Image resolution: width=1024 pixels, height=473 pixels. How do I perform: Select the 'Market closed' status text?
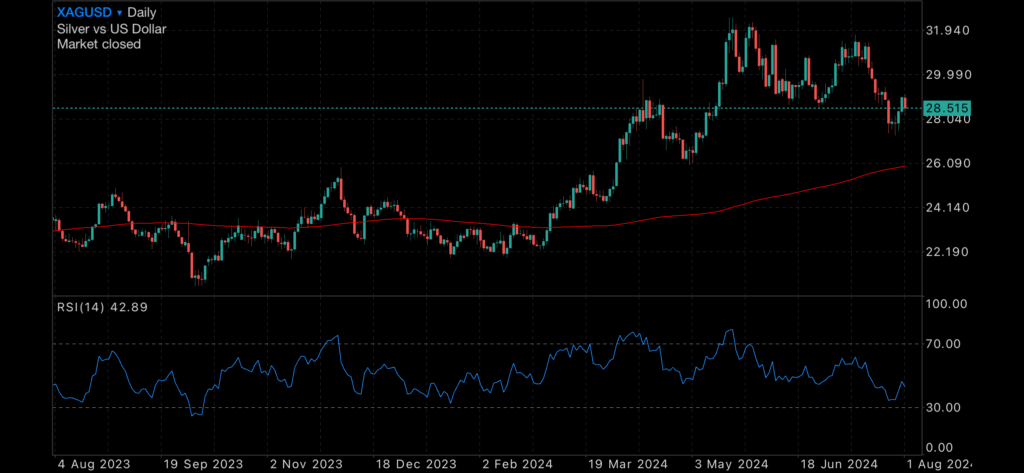click(x=99, y=44)
